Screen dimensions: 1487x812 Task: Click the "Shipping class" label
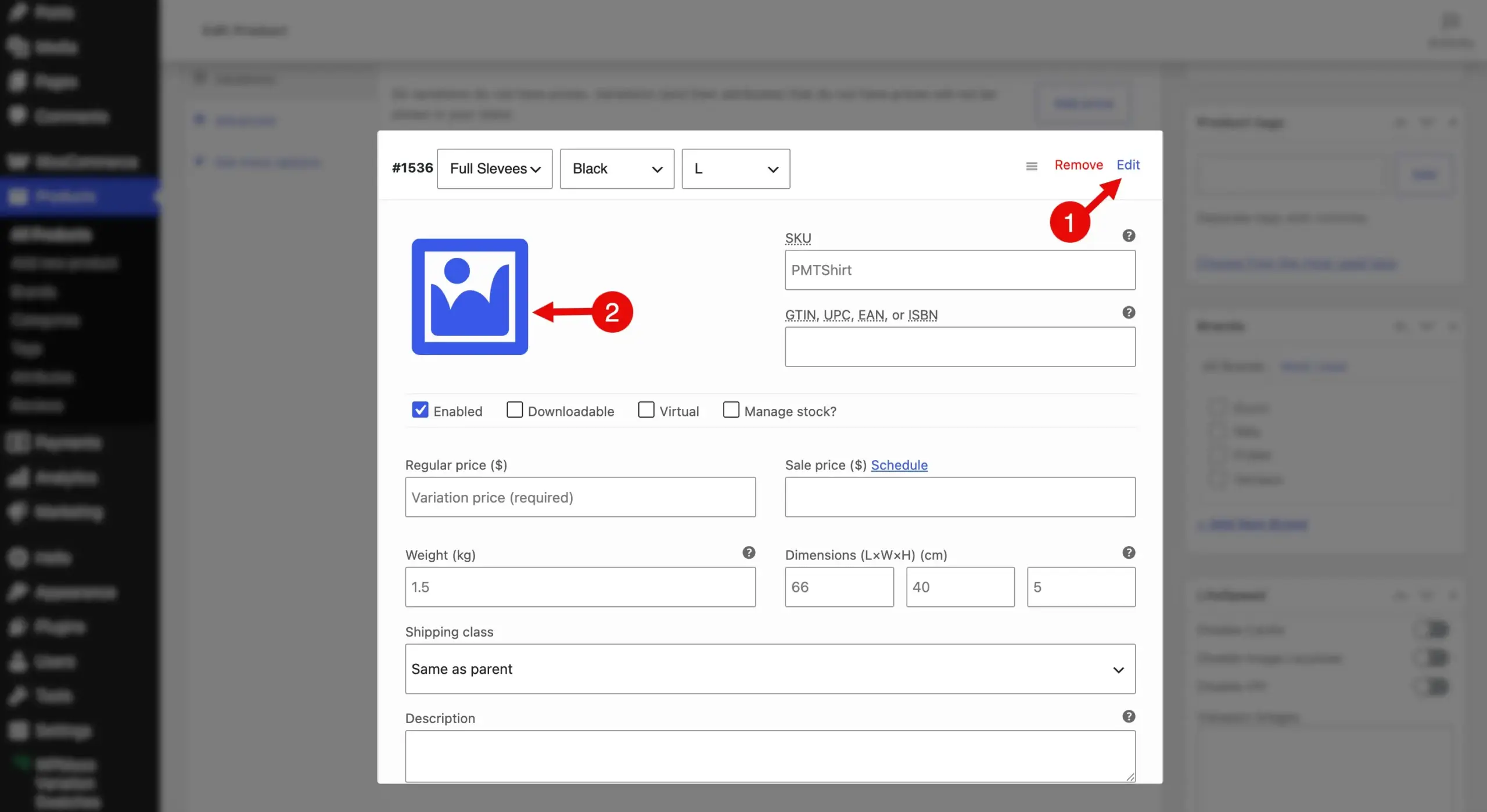point(449,632)
